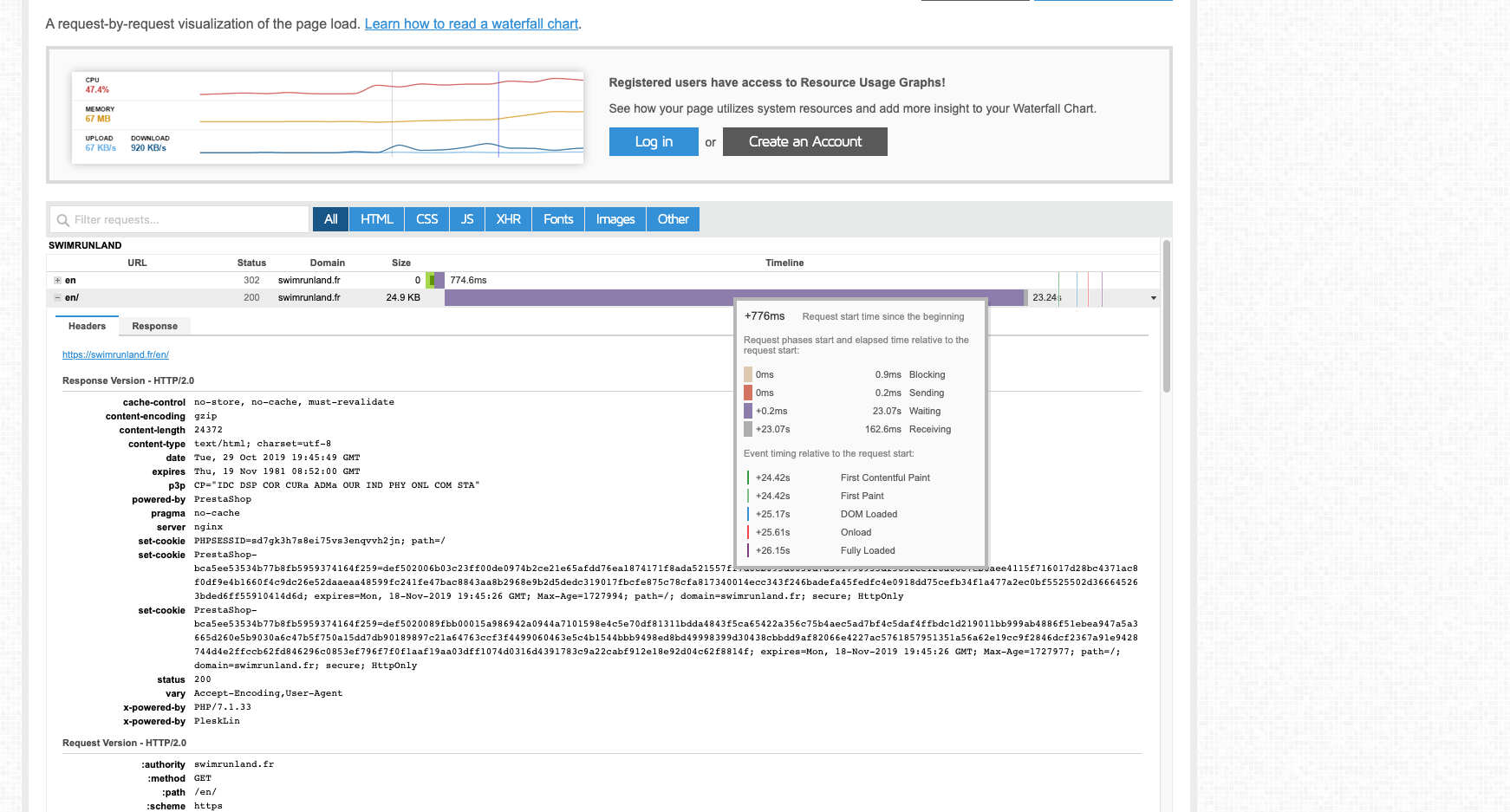Switch to the Response tab

coord(154,326)
